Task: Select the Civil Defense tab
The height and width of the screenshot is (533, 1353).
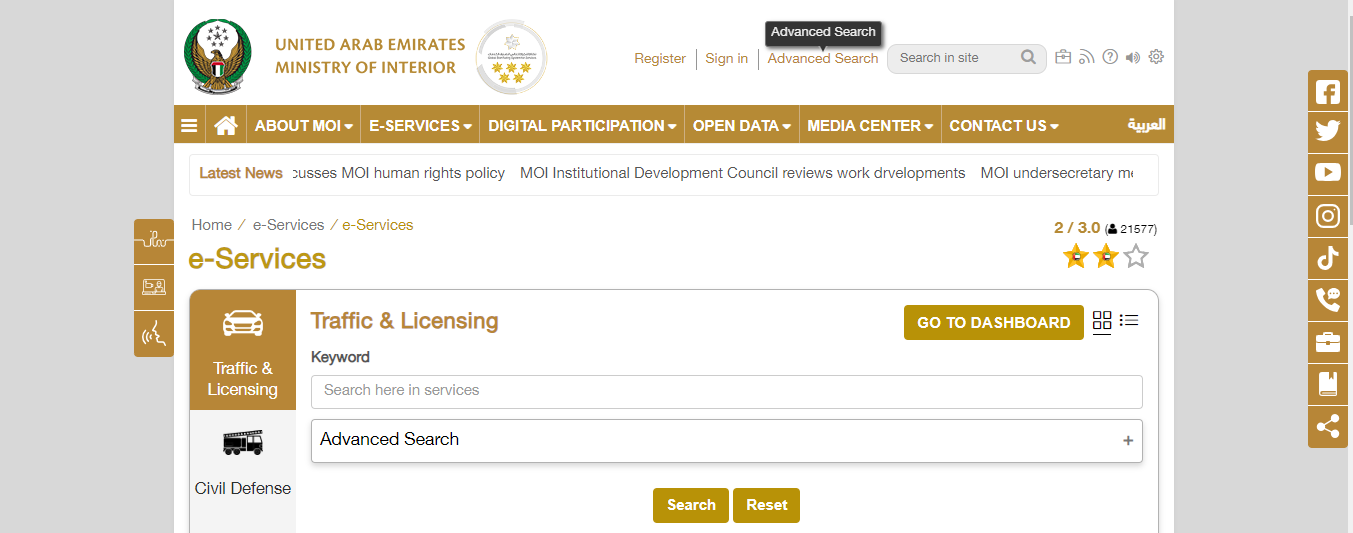Action: [243, 462]
